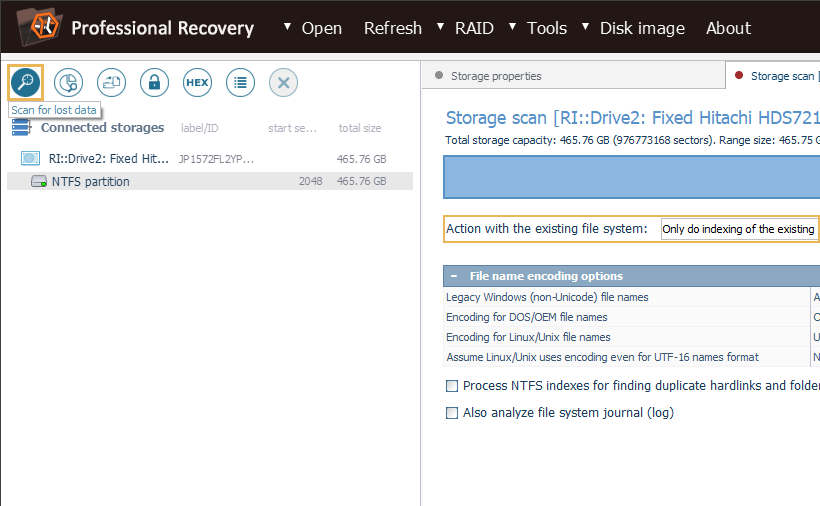820x506 pixels.
Task: Click the Connected storages stack icon
Action: pos(21,128)
